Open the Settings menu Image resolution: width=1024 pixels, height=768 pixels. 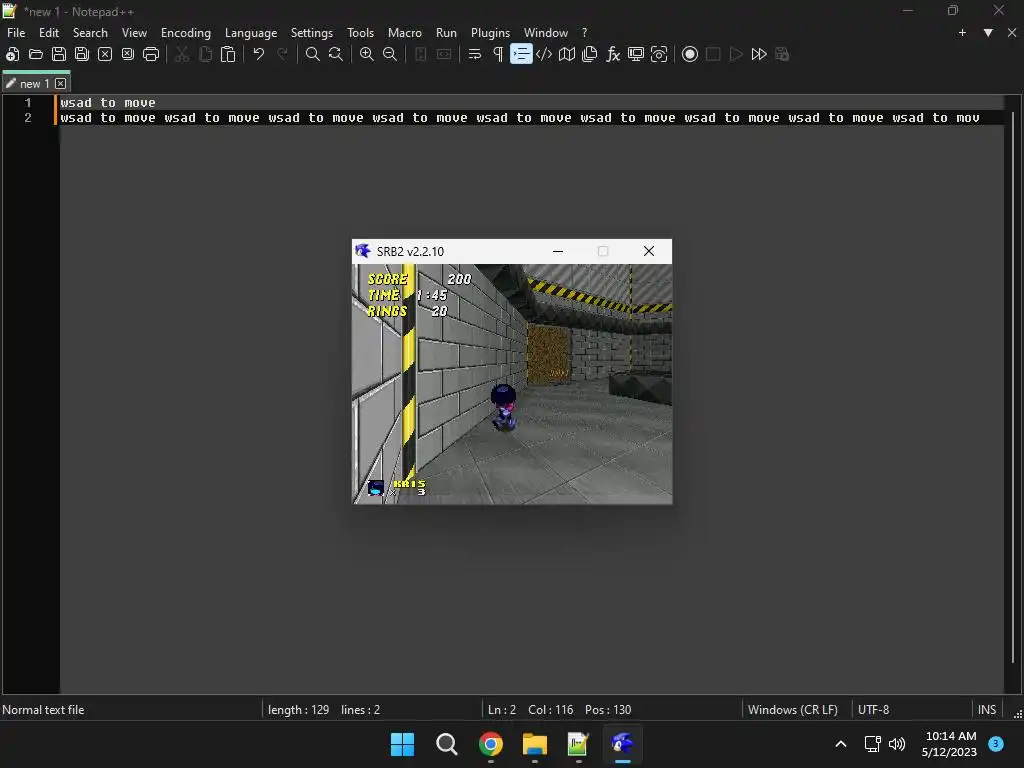pyautogui.click(x=312, y=33)
